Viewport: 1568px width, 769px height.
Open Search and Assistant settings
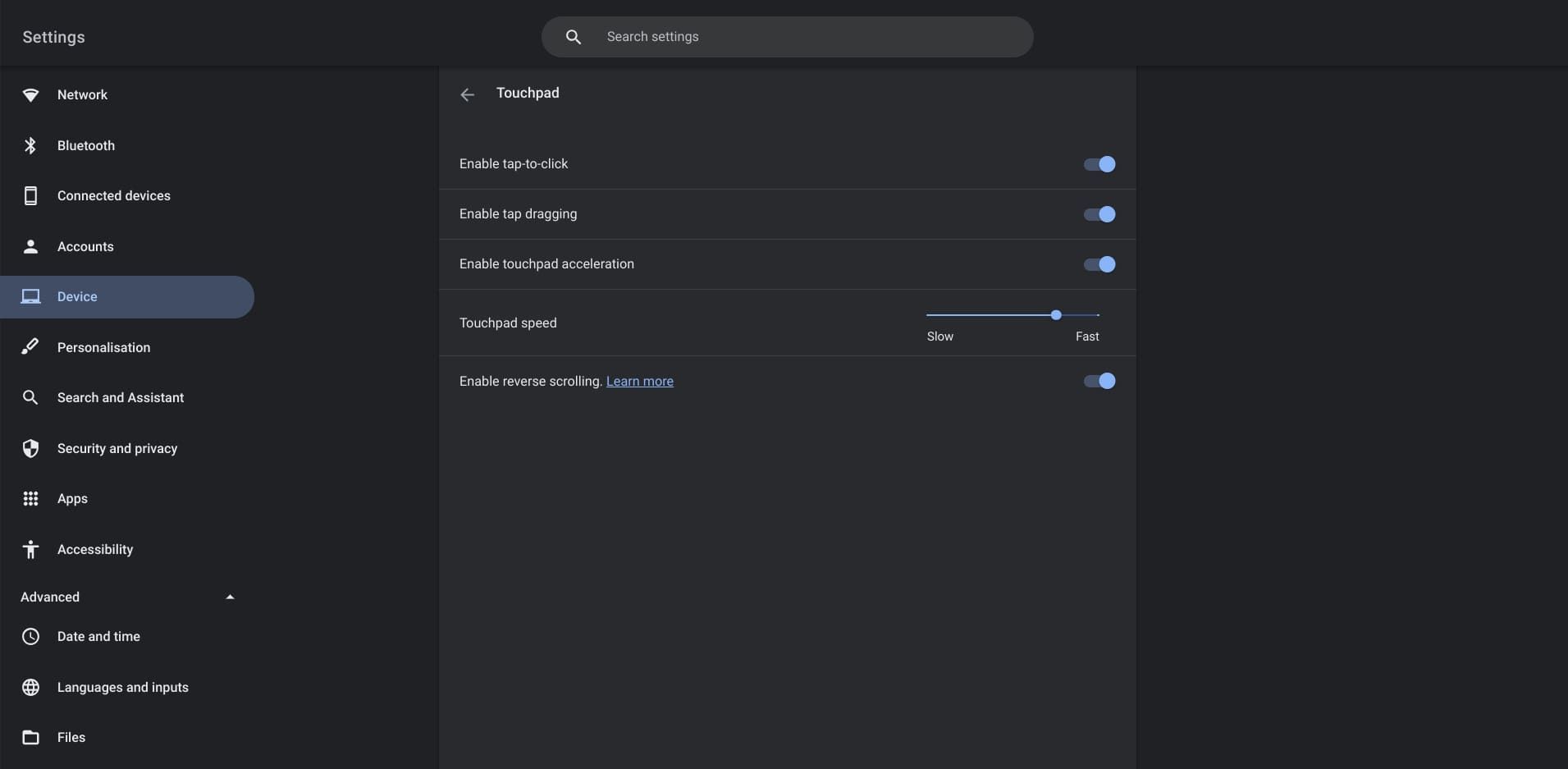pyautogui.click(x=121, y=398)
